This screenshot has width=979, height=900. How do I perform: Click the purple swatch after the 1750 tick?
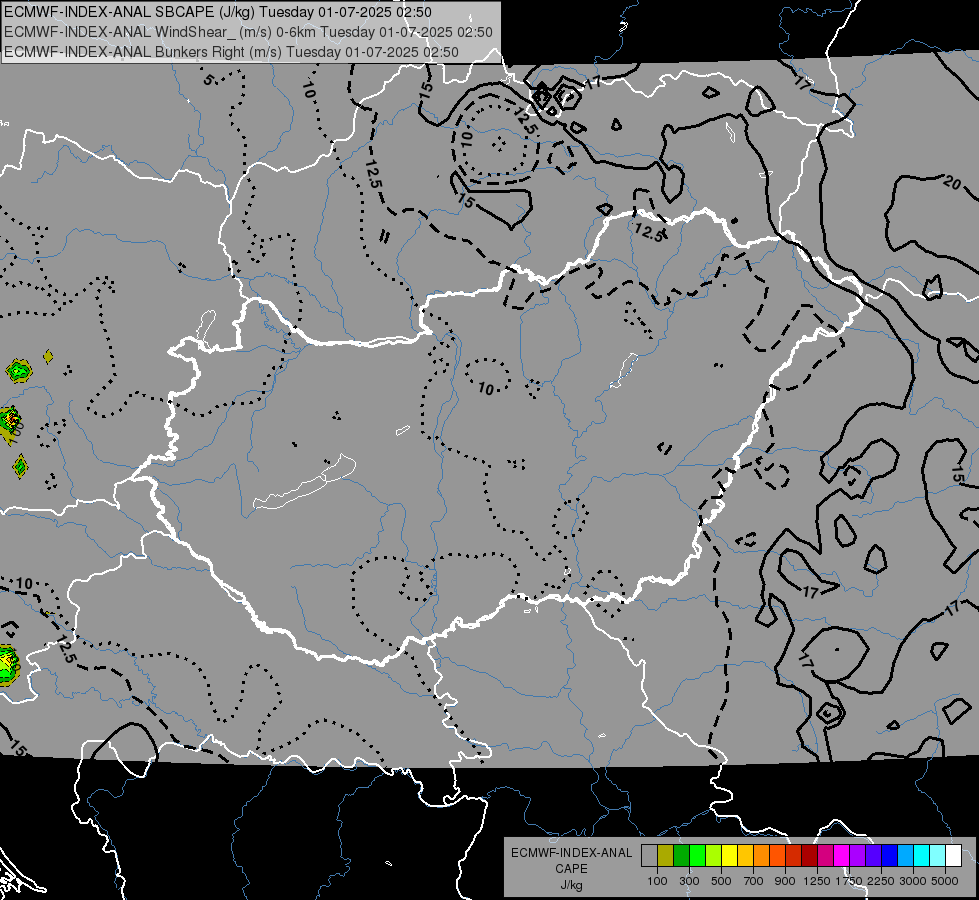coord(858,855)
